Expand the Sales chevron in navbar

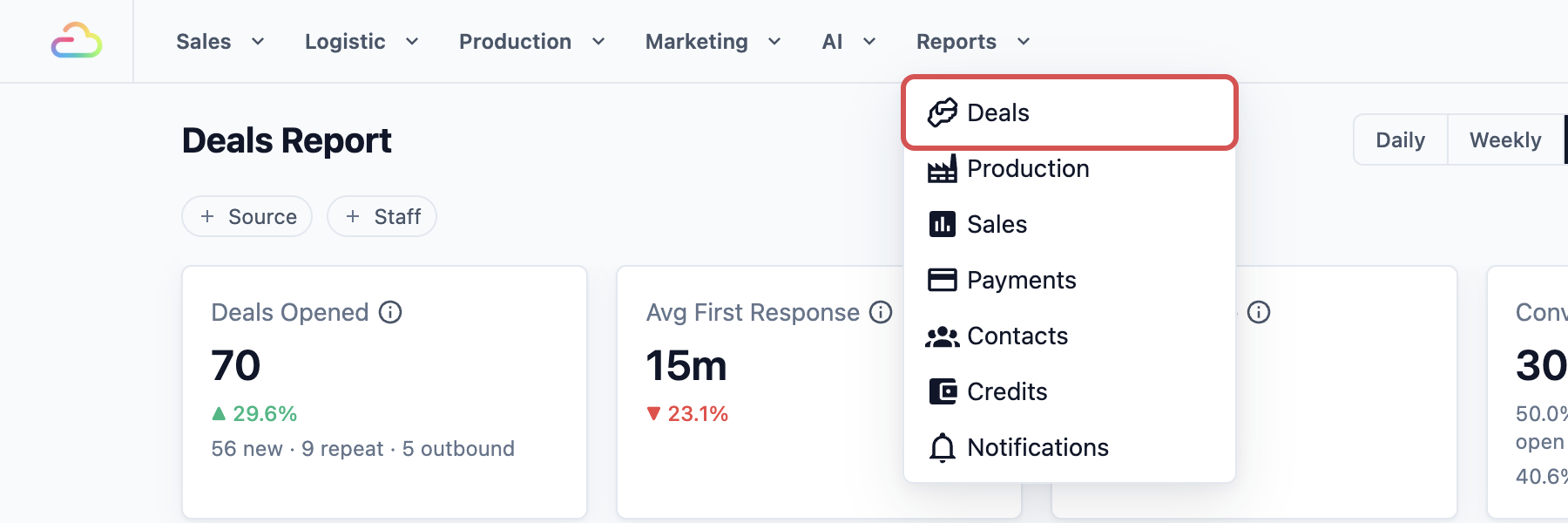coord(258,41)
